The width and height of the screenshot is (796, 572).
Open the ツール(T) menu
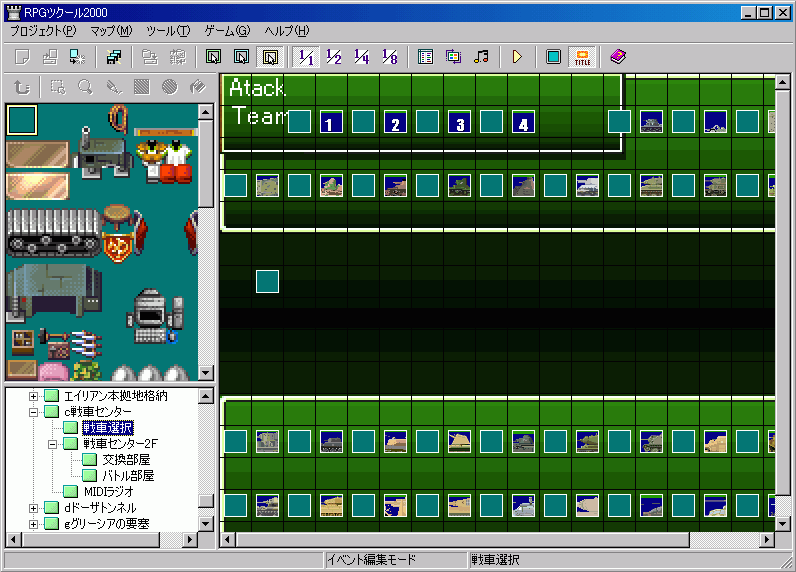click(x=168, y=31)
